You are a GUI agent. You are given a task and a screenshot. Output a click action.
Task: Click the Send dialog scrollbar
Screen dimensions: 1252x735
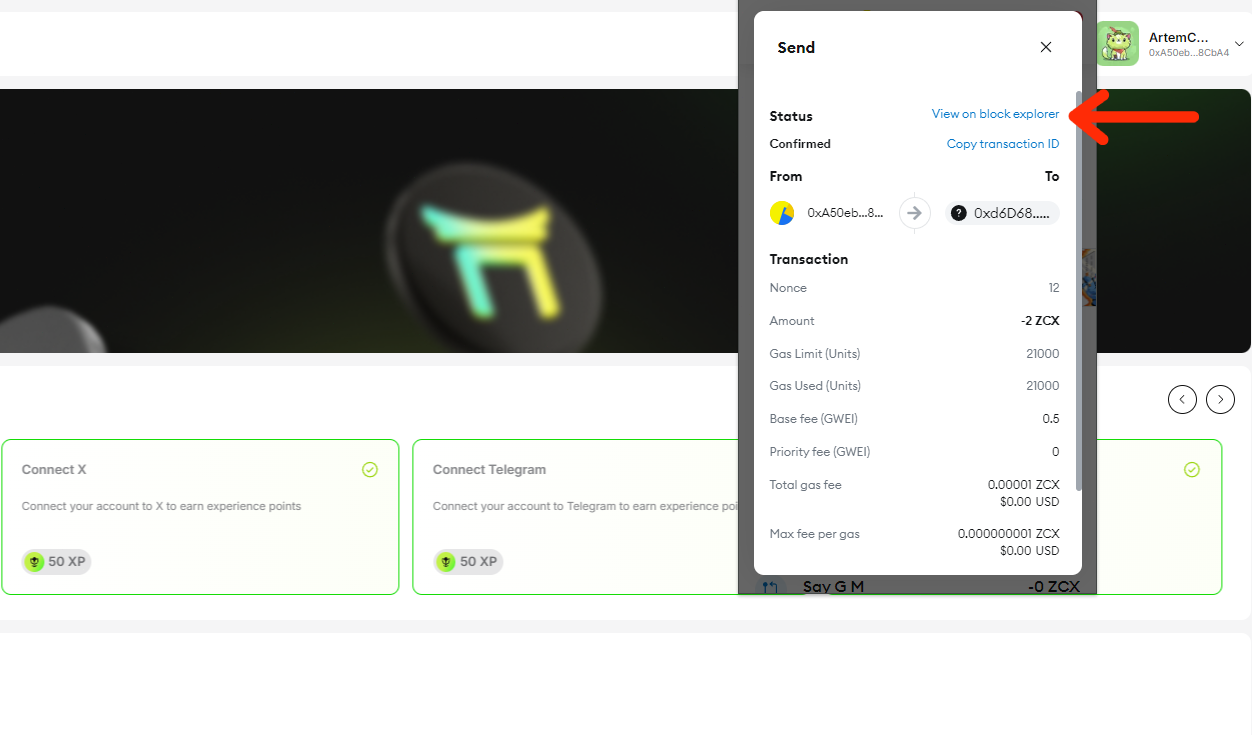click(1078, 290)
